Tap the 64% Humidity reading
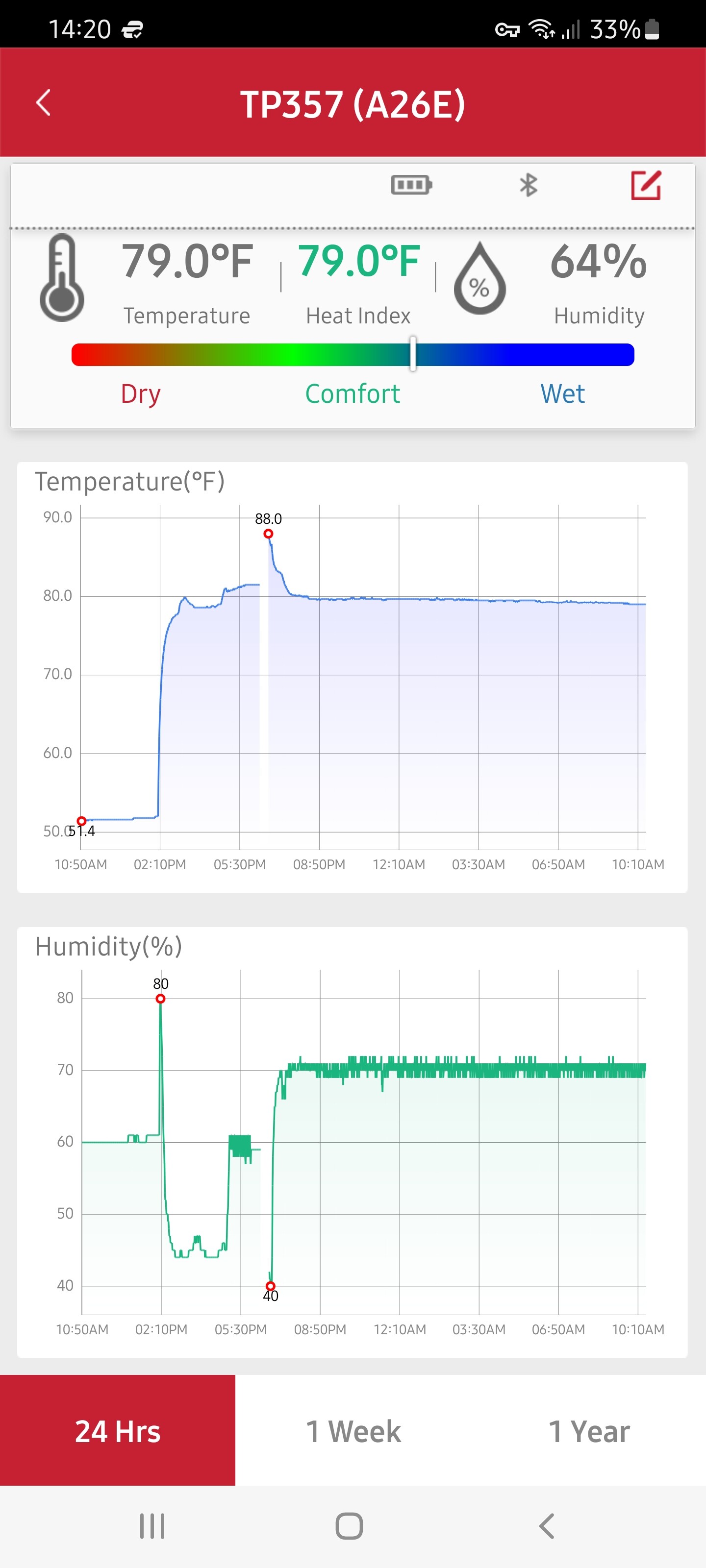Screen dimensions: 706x1568 (x=598, y=262)
